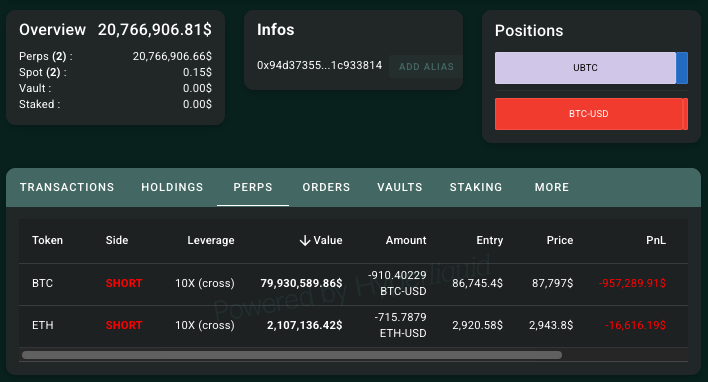Image resolution: width=708 pixels, height=382 pixels.
Task: Click the Perps value 20,766,906.66$
Action: (172, 56)
